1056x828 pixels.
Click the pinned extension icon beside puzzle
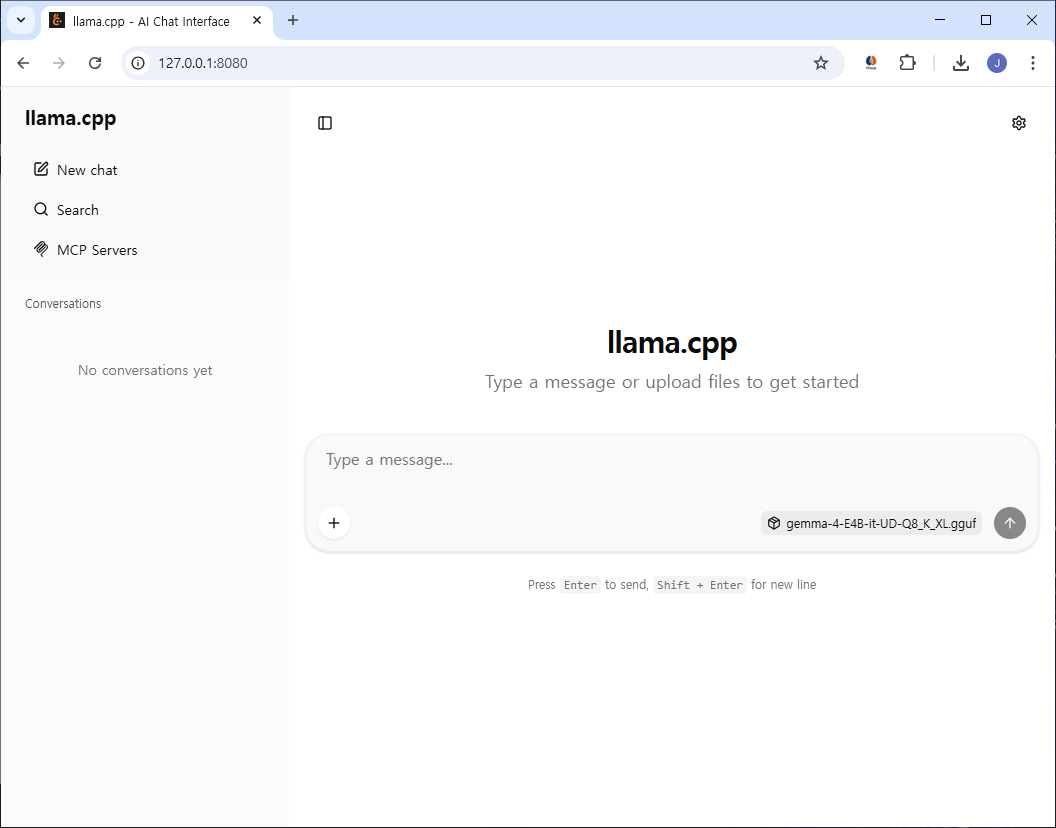871,63
